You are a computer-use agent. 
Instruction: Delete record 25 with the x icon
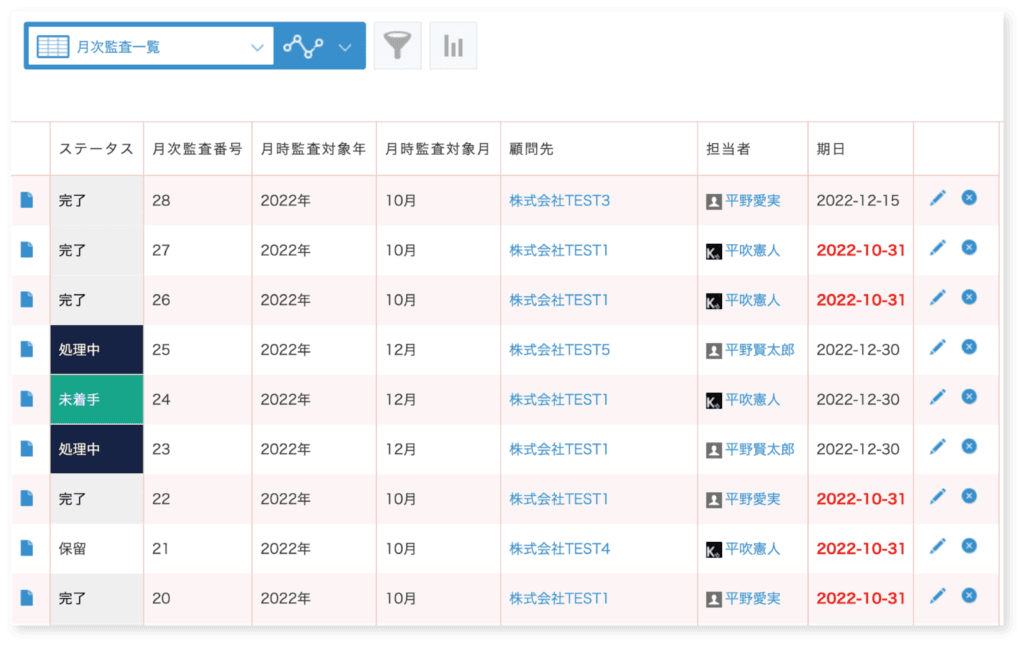(969, 347)
